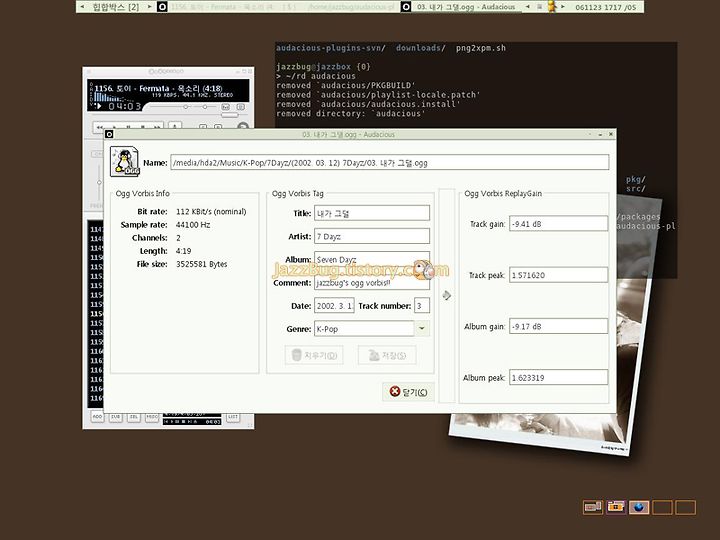This screenshot has height=540, width=720.
Task: Click previous workspace arrow in top panel
Action: click(x=82, y=6)
